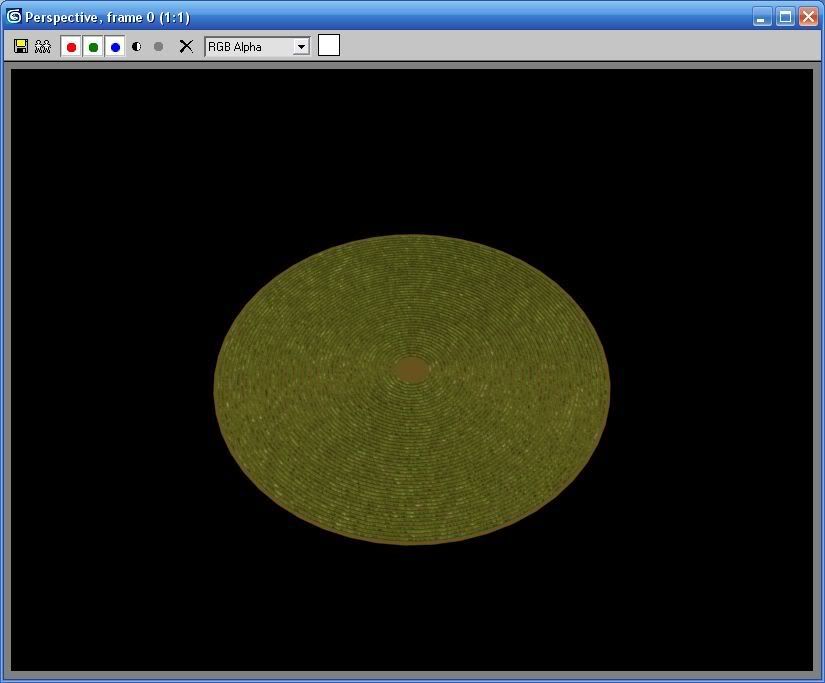
Task: Display the alpha channel
Action: pyautogui.click(x=137, y=46)
